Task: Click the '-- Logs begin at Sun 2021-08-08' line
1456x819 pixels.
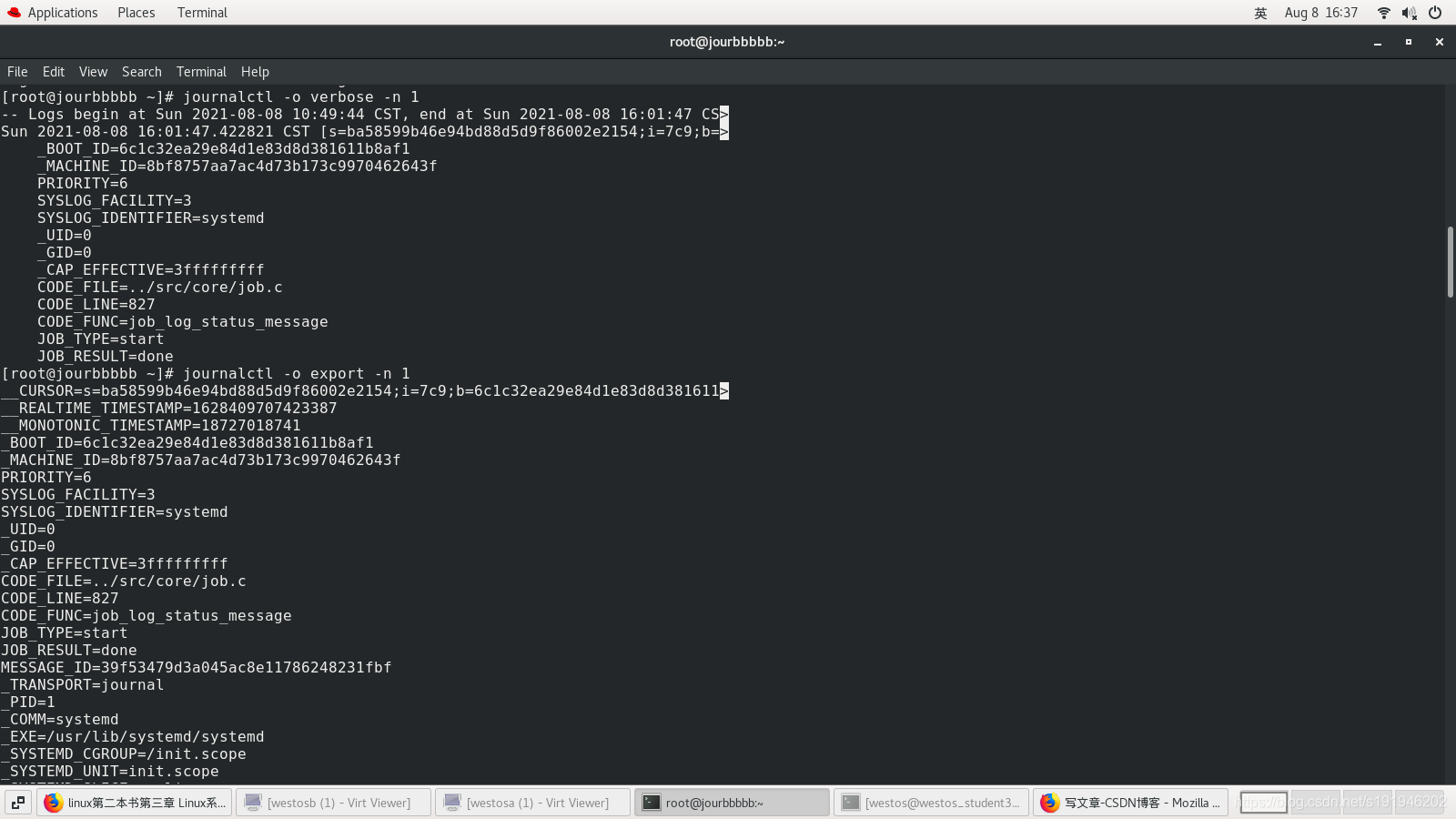Action: pyautogui.click(x=365, y=115)
